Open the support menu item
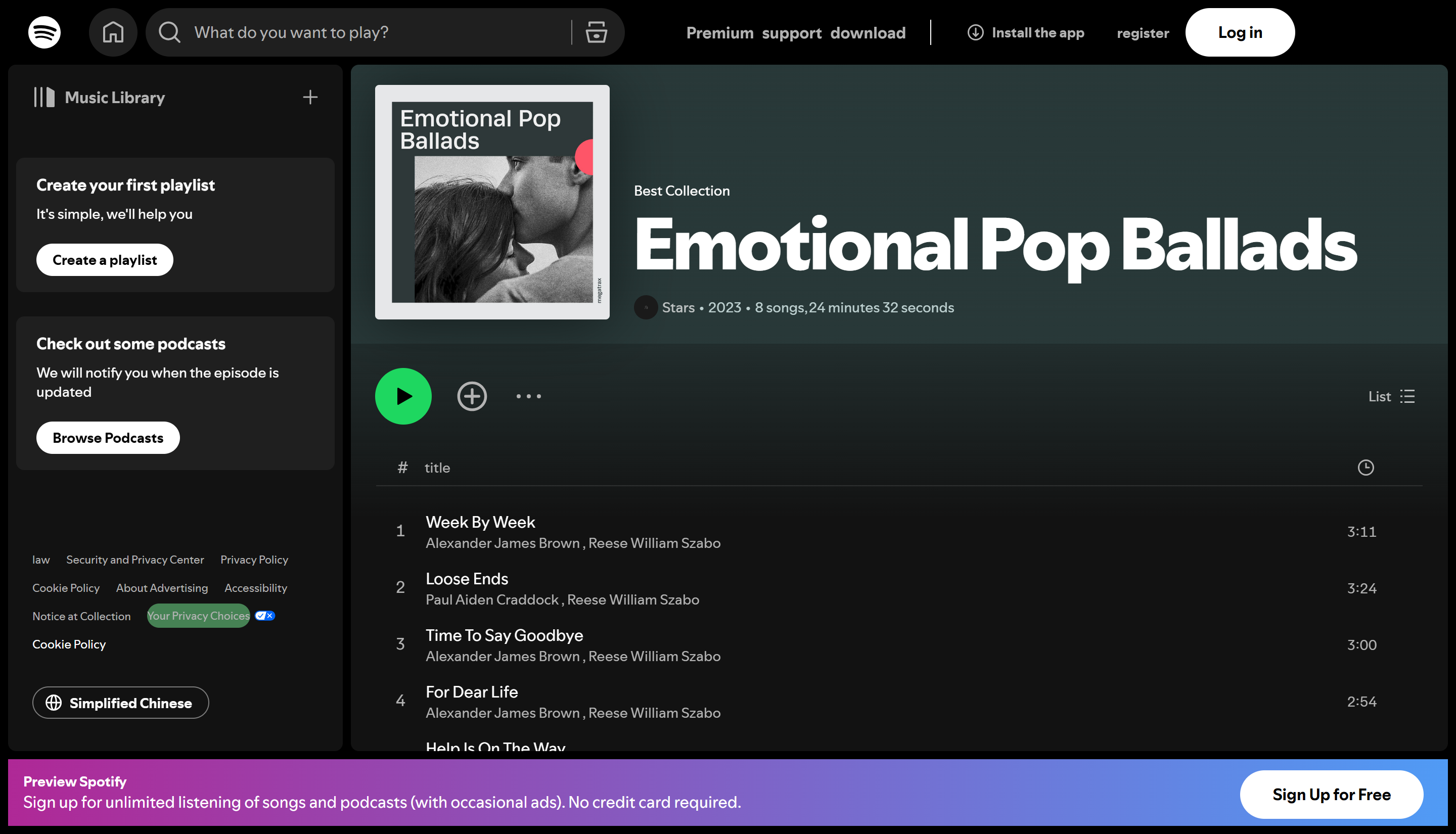 (792, 33)
